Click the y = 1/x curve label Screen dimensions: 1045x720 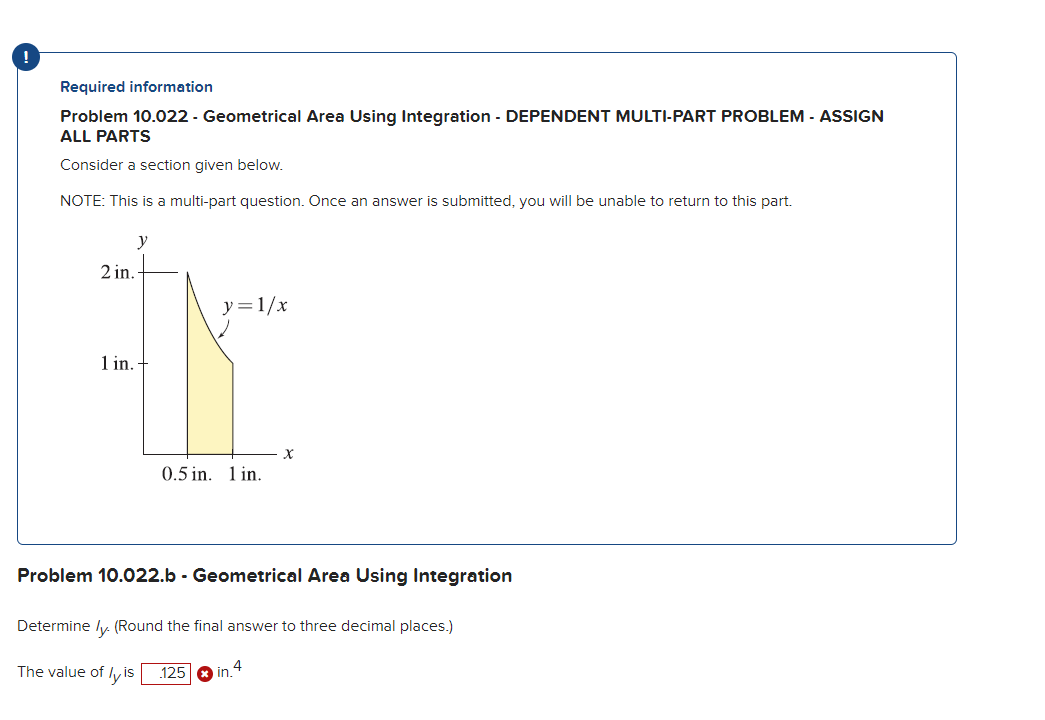tap(253, 304)
